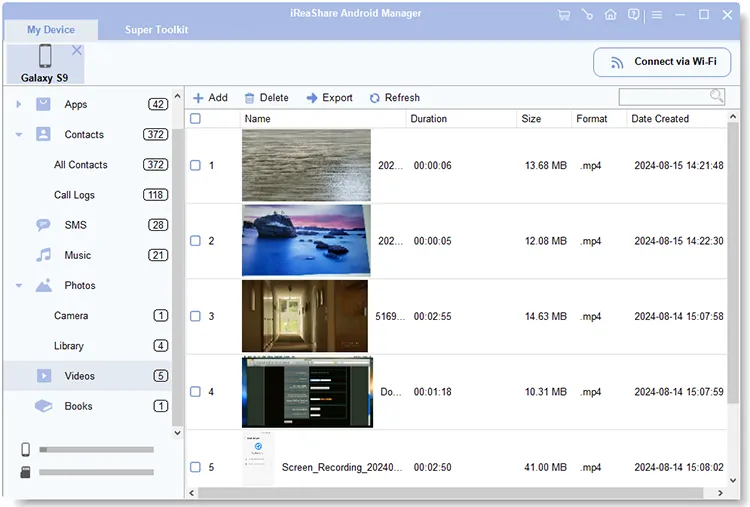Click the 2024-08-15 14:21:48 date cell
The width and height of the screenshot is (750, 507).
(x=679, y=165)
